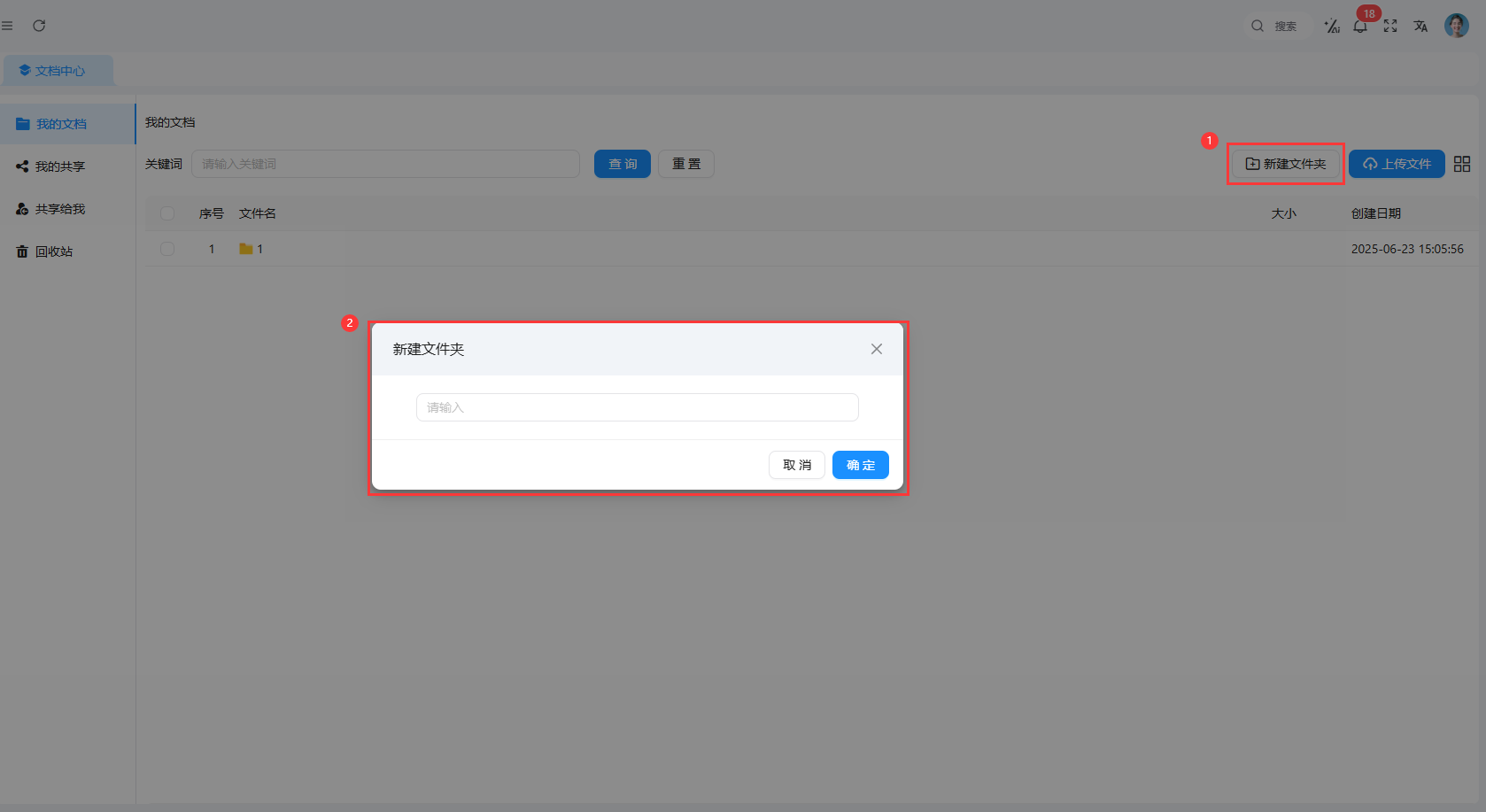Click the 文件名 column header
The height and width of the screenshot is (812, 1486).
(x=258, y=213)
